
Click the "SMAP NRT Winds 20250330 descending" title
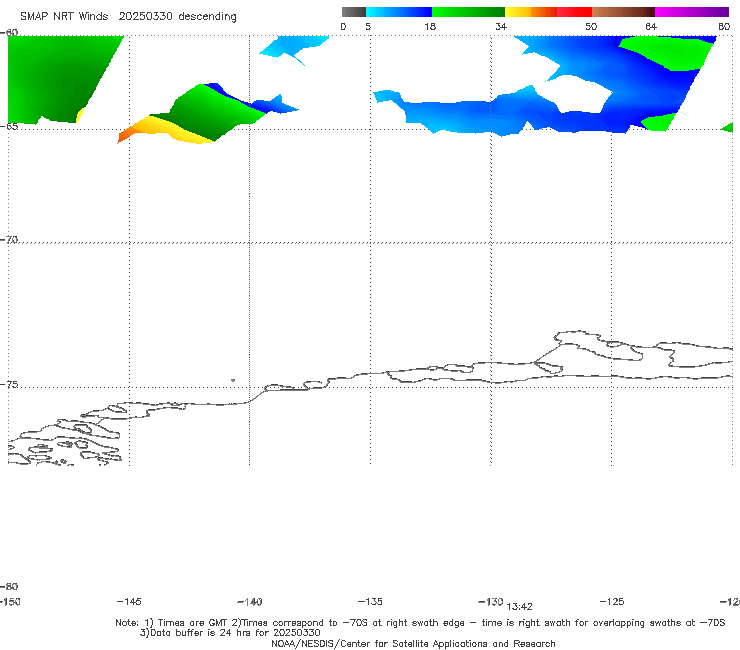tap(128, 17)
